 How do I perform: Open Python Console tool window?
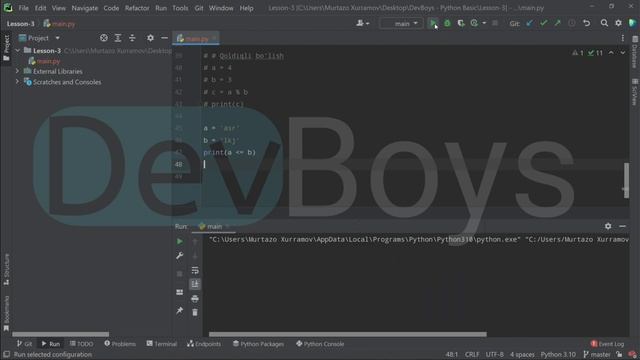coord(320,344)
